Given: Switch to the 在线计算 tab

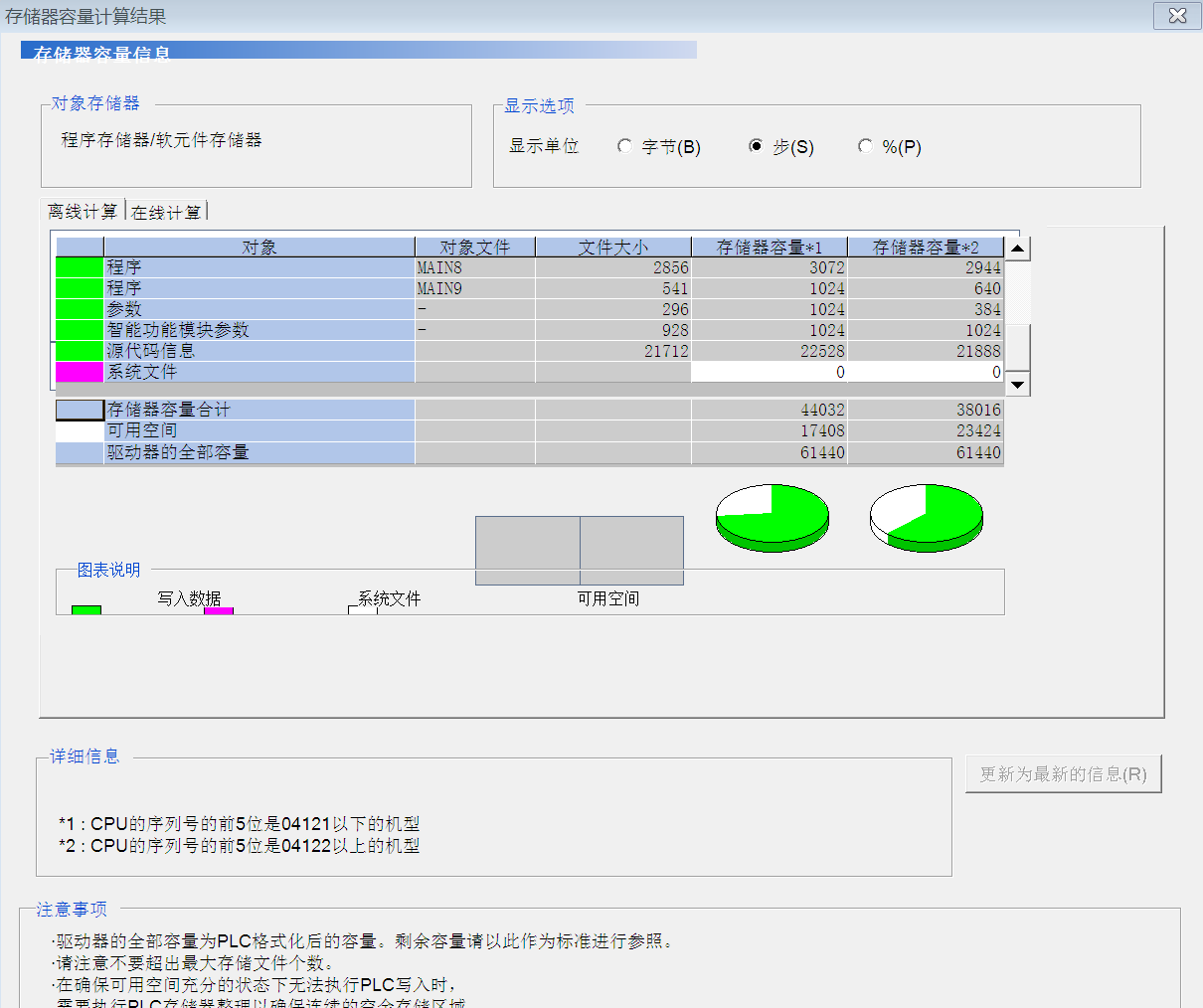Looking at the screenshot, I should tap(166, 213).
